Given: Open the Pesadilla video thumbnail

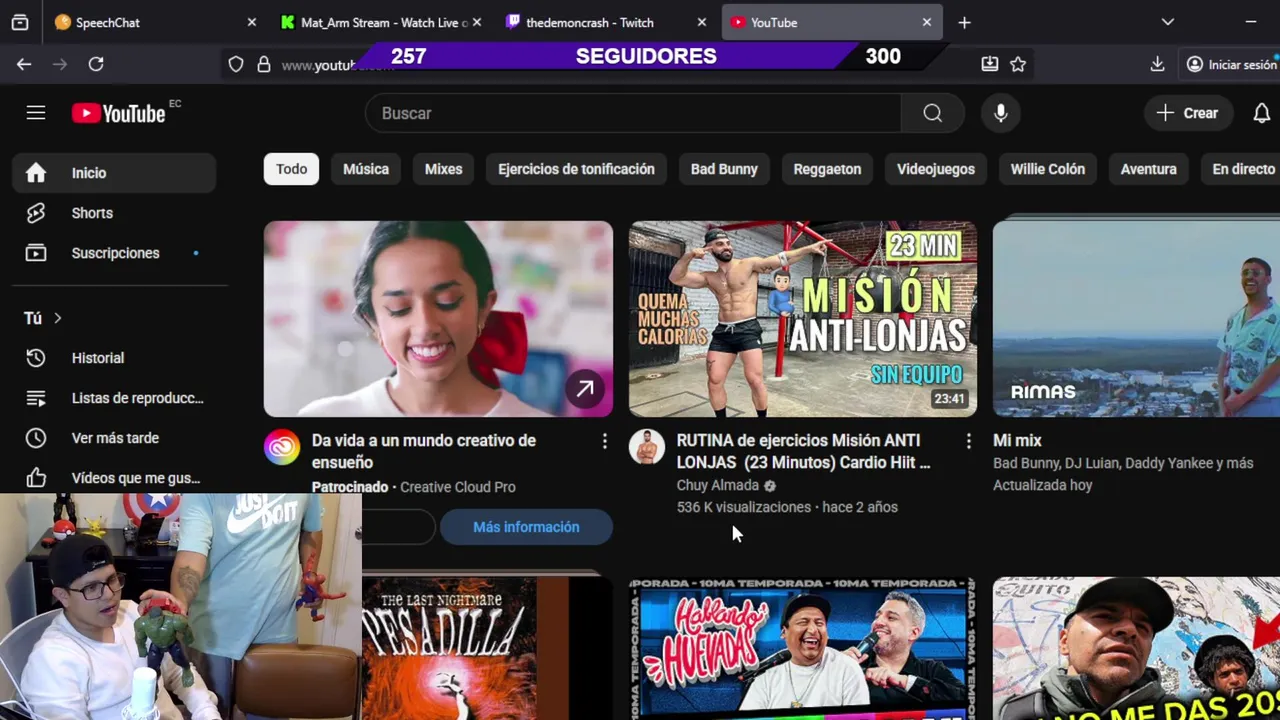Looking at the screenshot, I should point(488,648).
